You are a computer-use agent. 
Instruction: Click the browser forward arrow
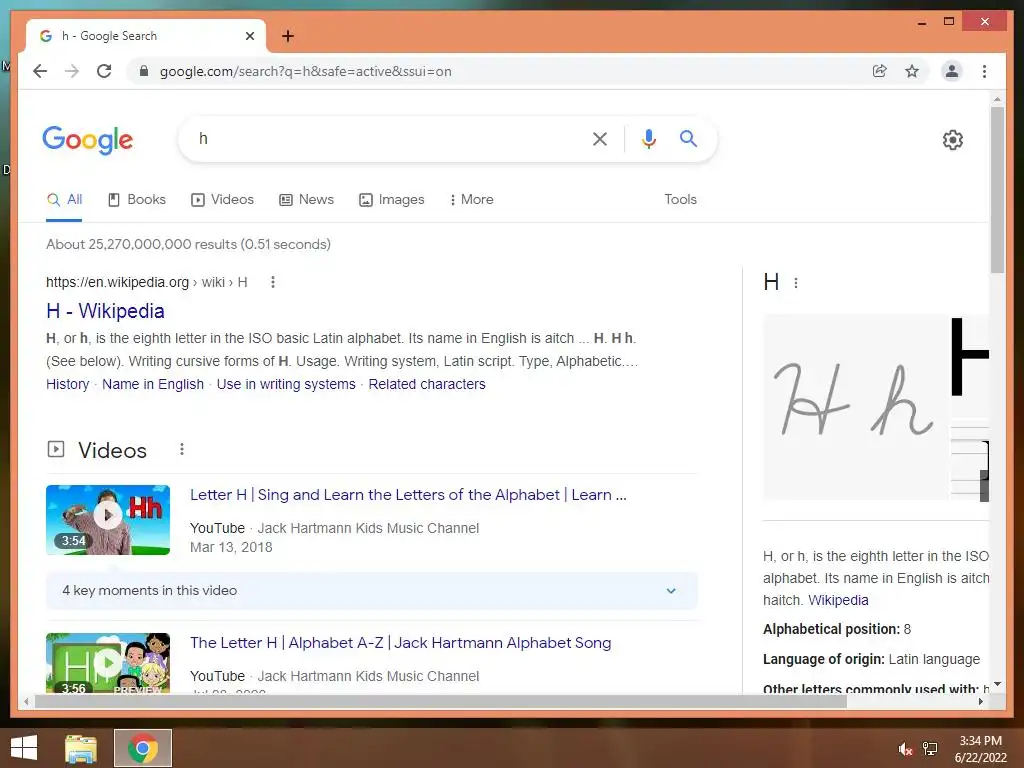click(x=72, y=71)
